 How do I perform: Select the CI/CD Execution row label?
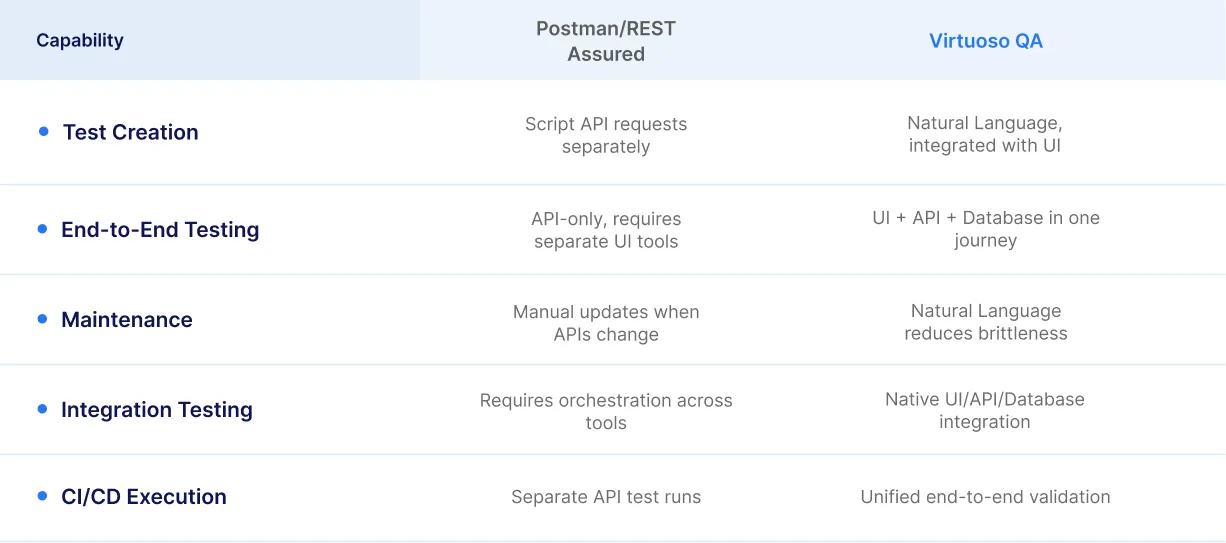click(x=144, y=497)
